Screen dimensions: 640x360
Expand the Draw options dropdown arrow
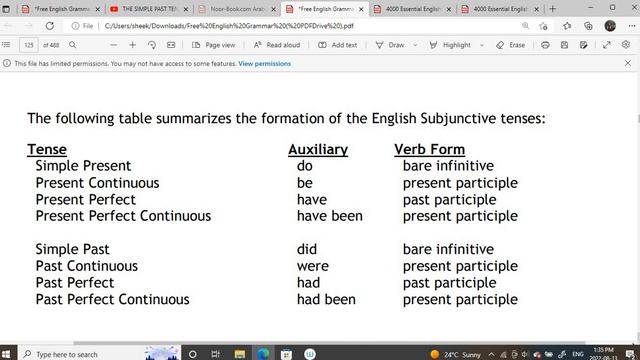(415, 45)
